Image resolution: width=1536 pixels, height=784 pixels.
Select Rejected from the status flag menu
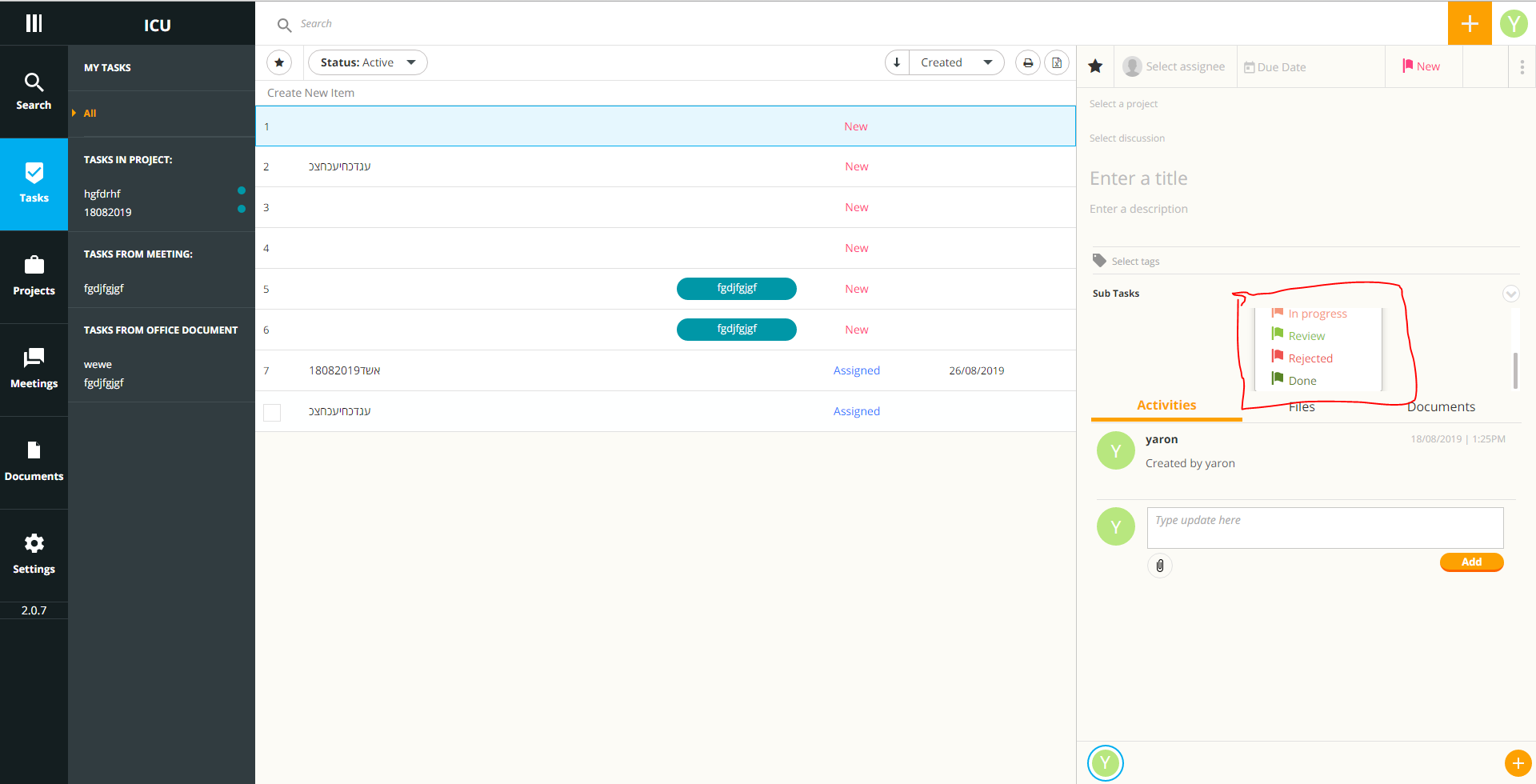pyautogui.click(x=1309, y=358)
